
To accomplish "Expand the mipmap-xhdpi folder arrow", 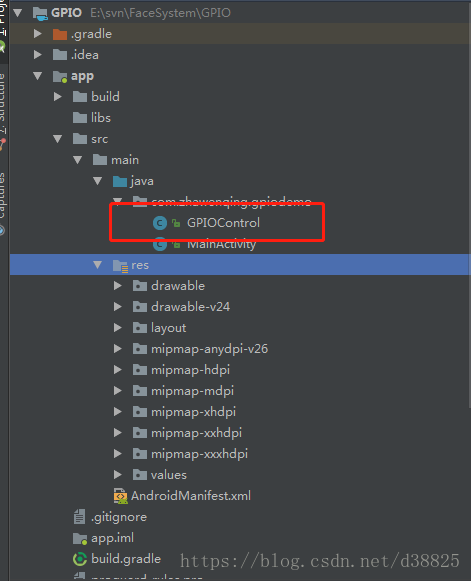I will 117,412.
